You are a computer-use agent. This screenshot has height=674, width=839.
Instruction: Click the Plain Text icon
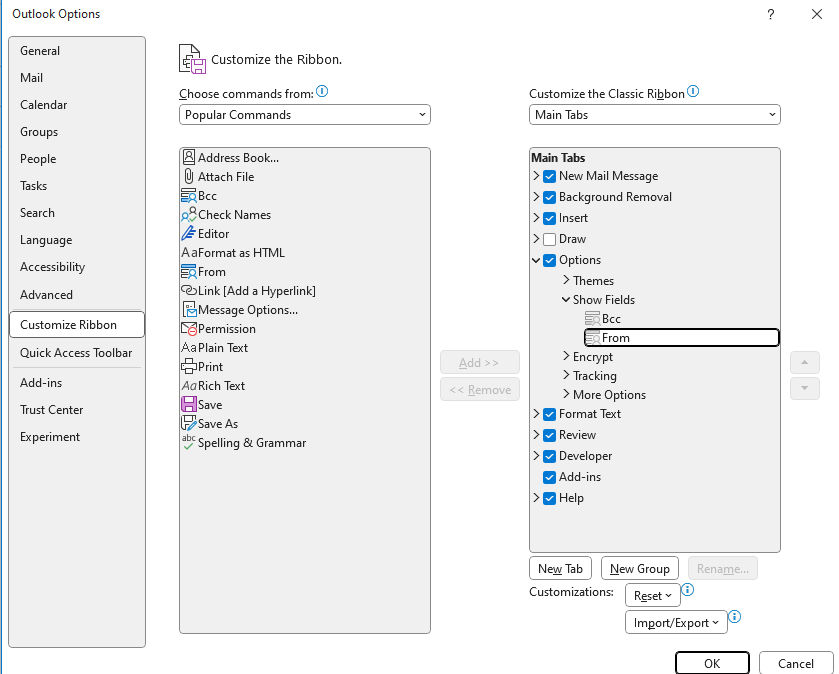(189, 348)
